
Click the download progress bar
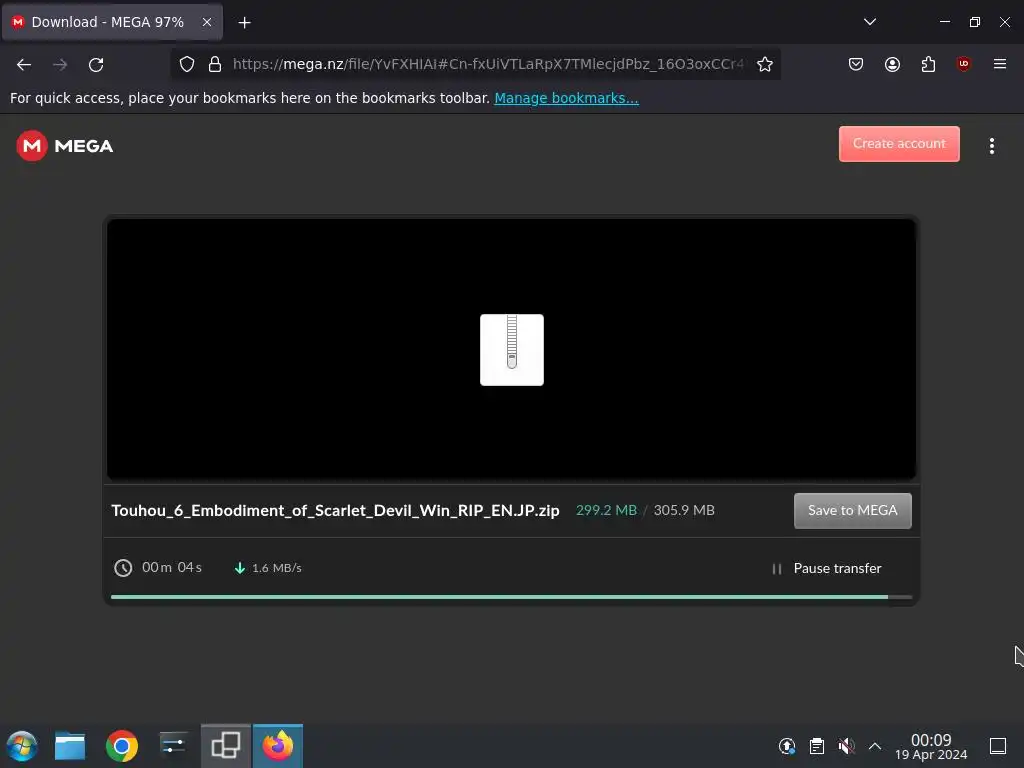pyautogui.click(x=511, y=597)
